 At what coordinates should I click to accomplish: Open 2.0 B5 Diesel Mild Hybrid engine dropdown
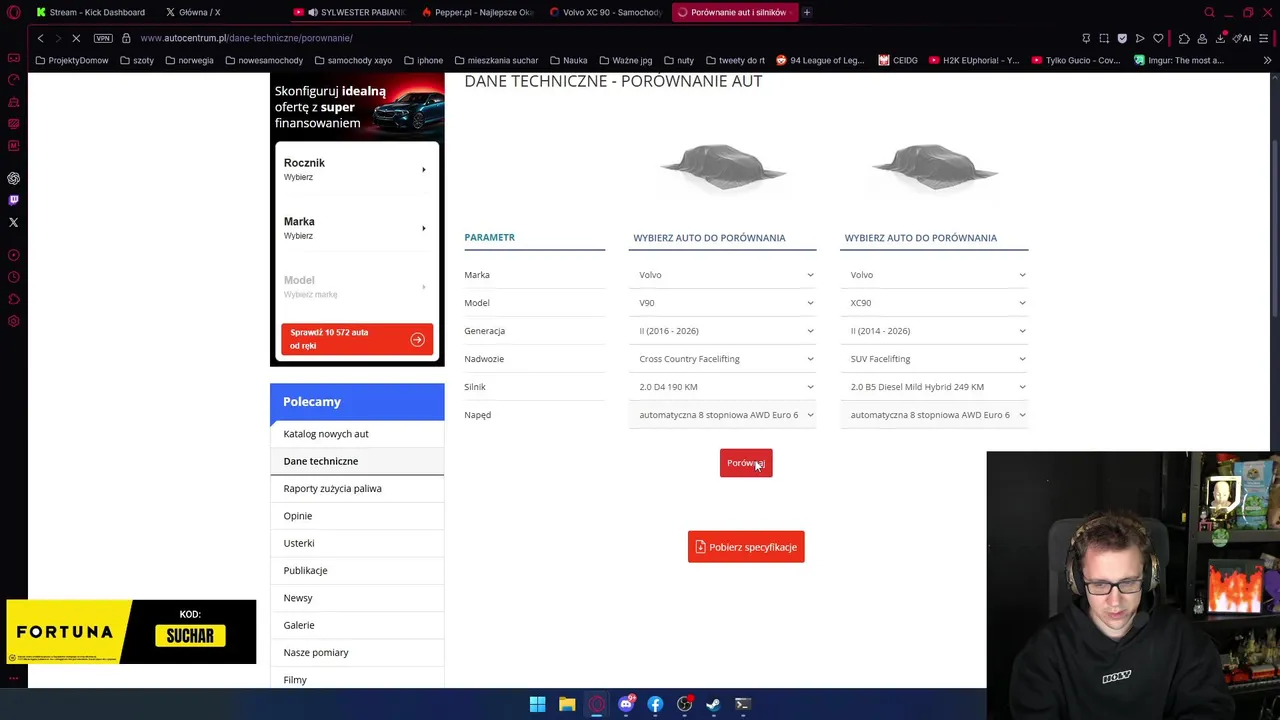point(934,387)
